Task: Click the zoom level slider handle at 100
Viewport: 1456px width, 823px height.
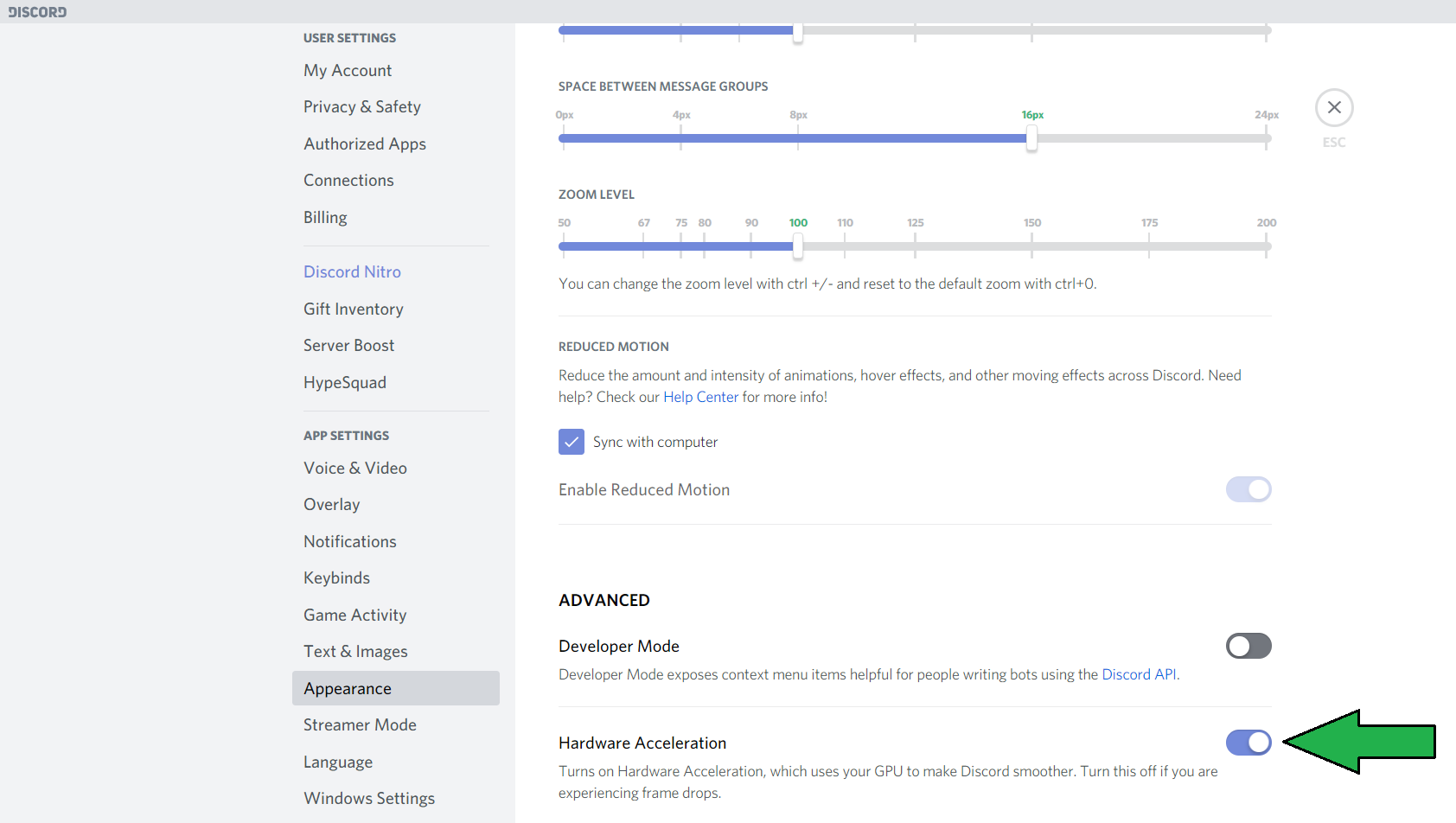Action: [x=798, y=246]
